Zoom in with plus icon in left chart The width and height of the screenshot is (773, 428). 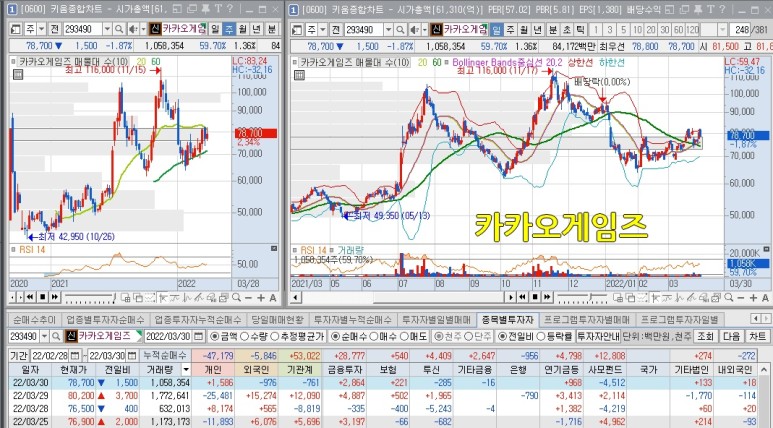[x=261, y=297]
